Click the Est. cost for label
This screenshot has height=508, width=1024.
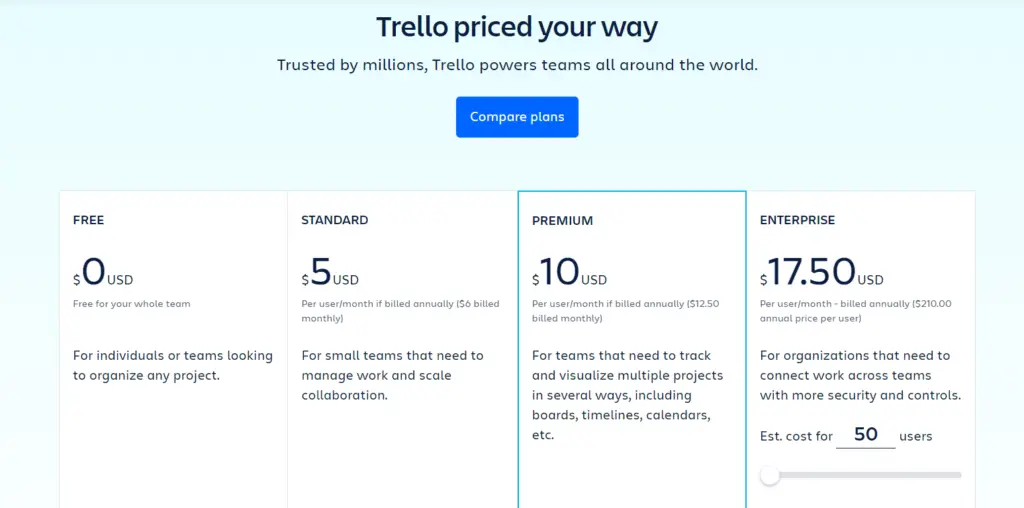[796, 436]
